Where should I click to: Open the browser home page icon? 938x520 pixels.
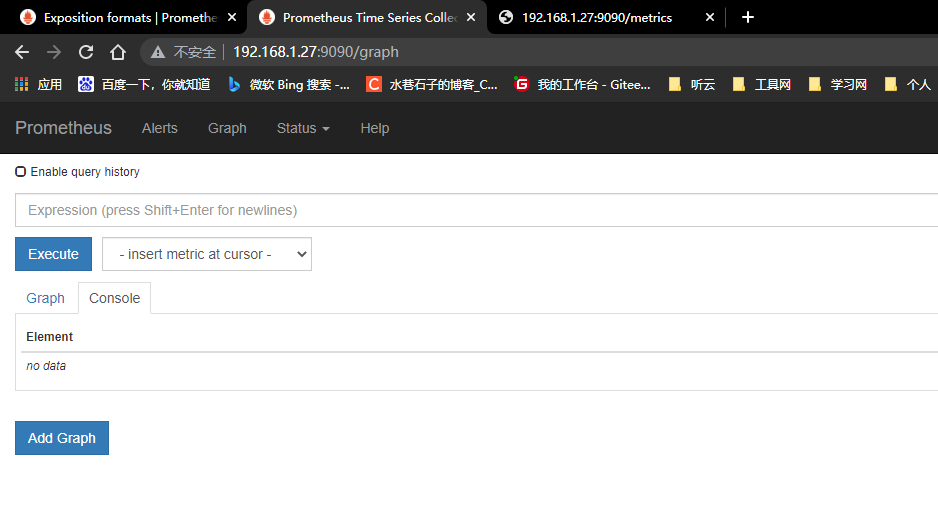point(118,52)
